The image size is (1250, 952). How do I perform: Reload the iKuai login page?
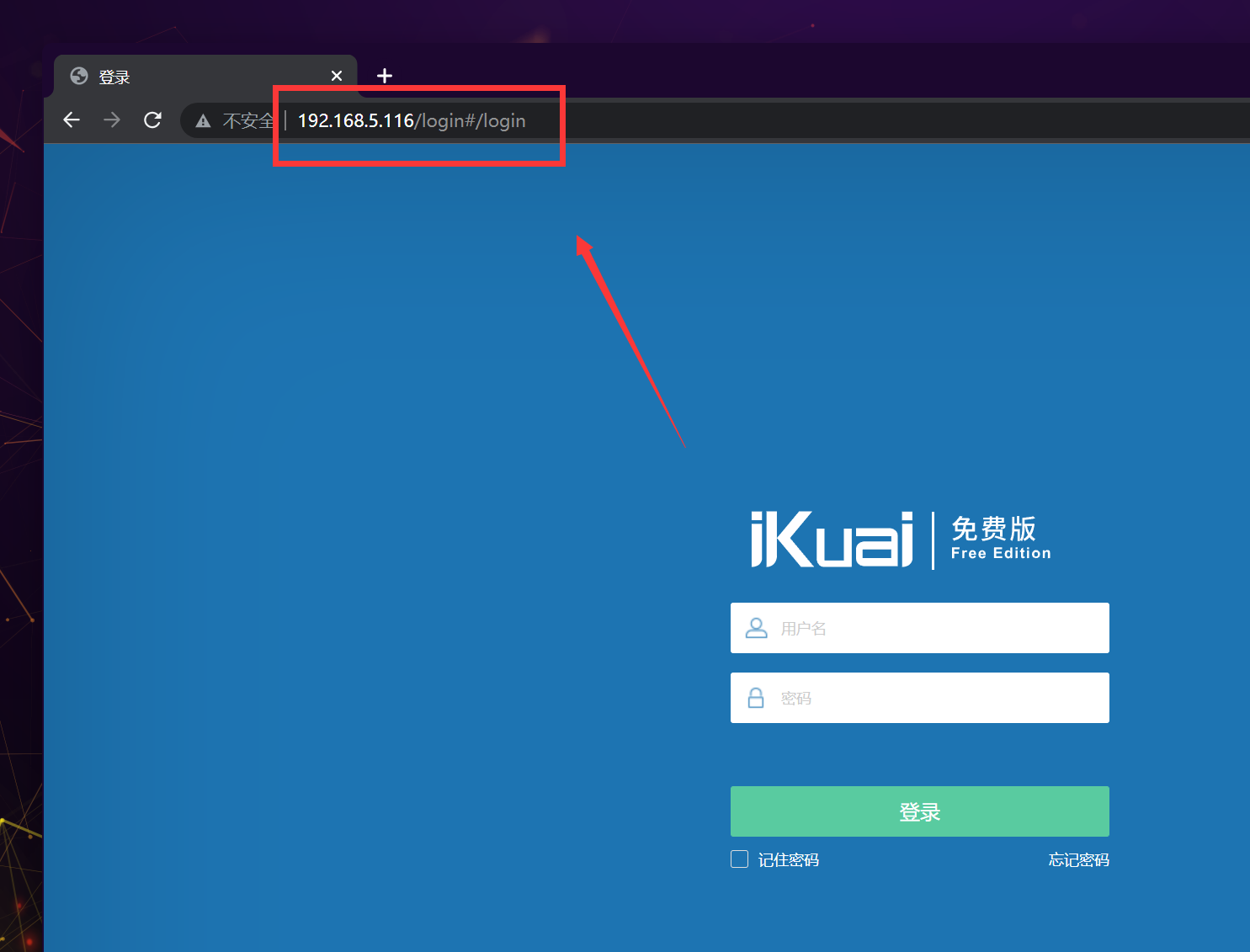click(152, 120)
